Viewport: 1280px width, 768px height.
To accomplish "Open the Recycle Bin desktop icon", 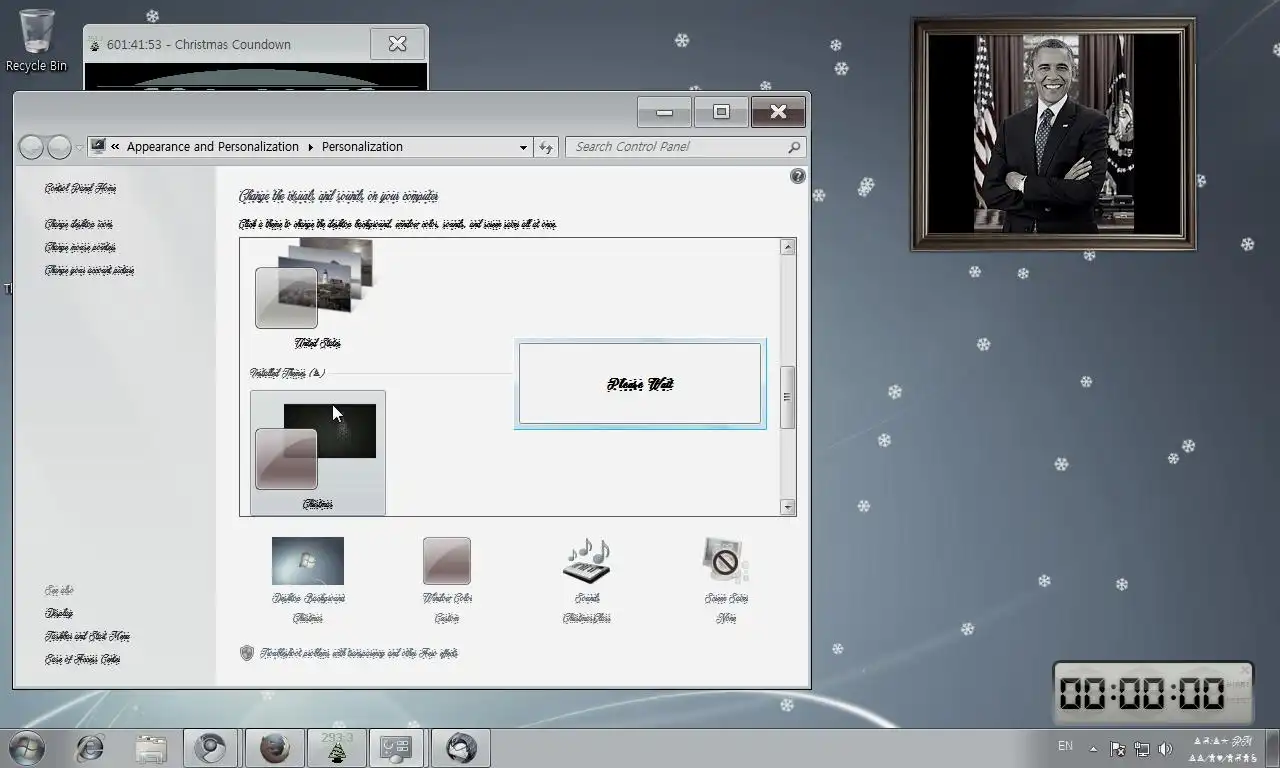I will [x=36, y=40].
